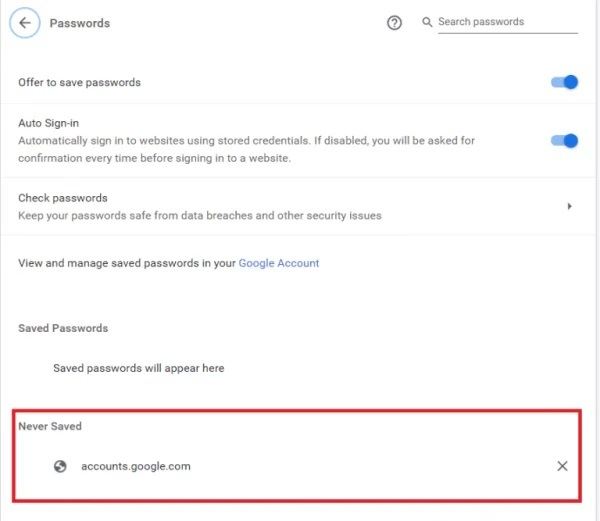Click the Passwords page title
600x521 pixels.
(80, 23)
